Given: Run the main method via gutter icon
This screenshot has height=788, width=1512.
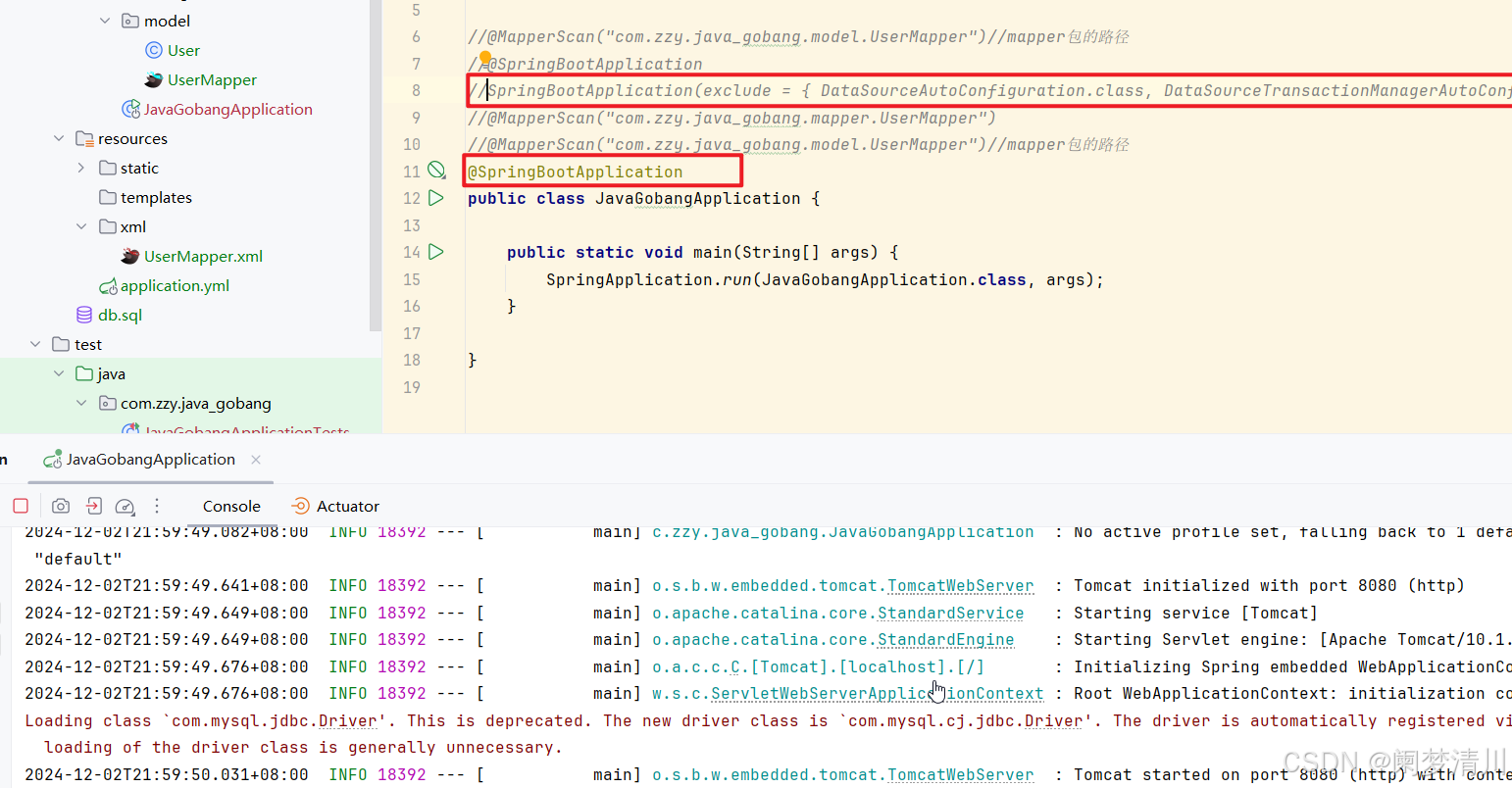Looking at the screenshot, I should click(436, 252).
